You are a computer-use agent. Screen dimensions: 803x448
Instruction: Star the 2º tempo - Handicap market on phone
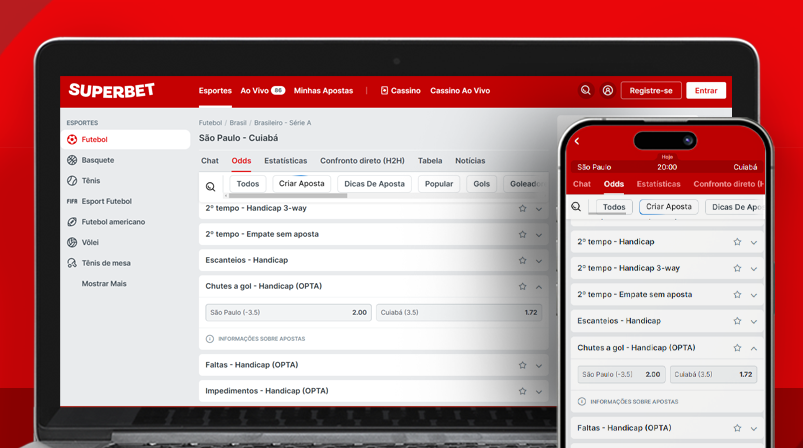(737, 242)
